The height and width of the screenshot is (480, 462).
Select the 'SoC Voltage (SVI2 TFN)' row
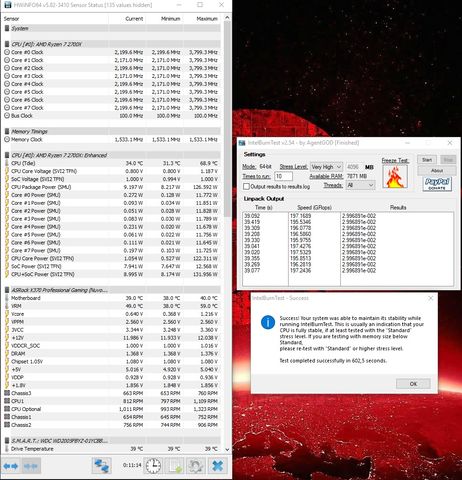(112, 179)
